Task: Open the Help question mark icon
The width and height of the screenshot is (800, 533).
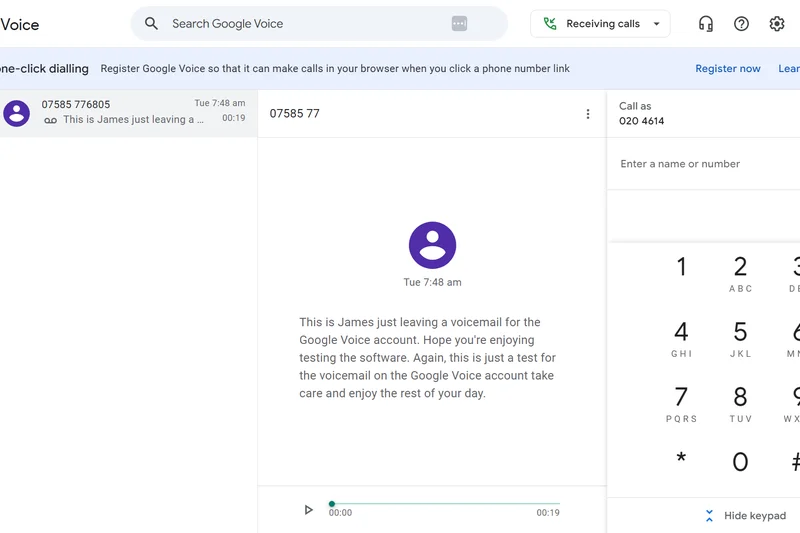Action: pos(741,23)
